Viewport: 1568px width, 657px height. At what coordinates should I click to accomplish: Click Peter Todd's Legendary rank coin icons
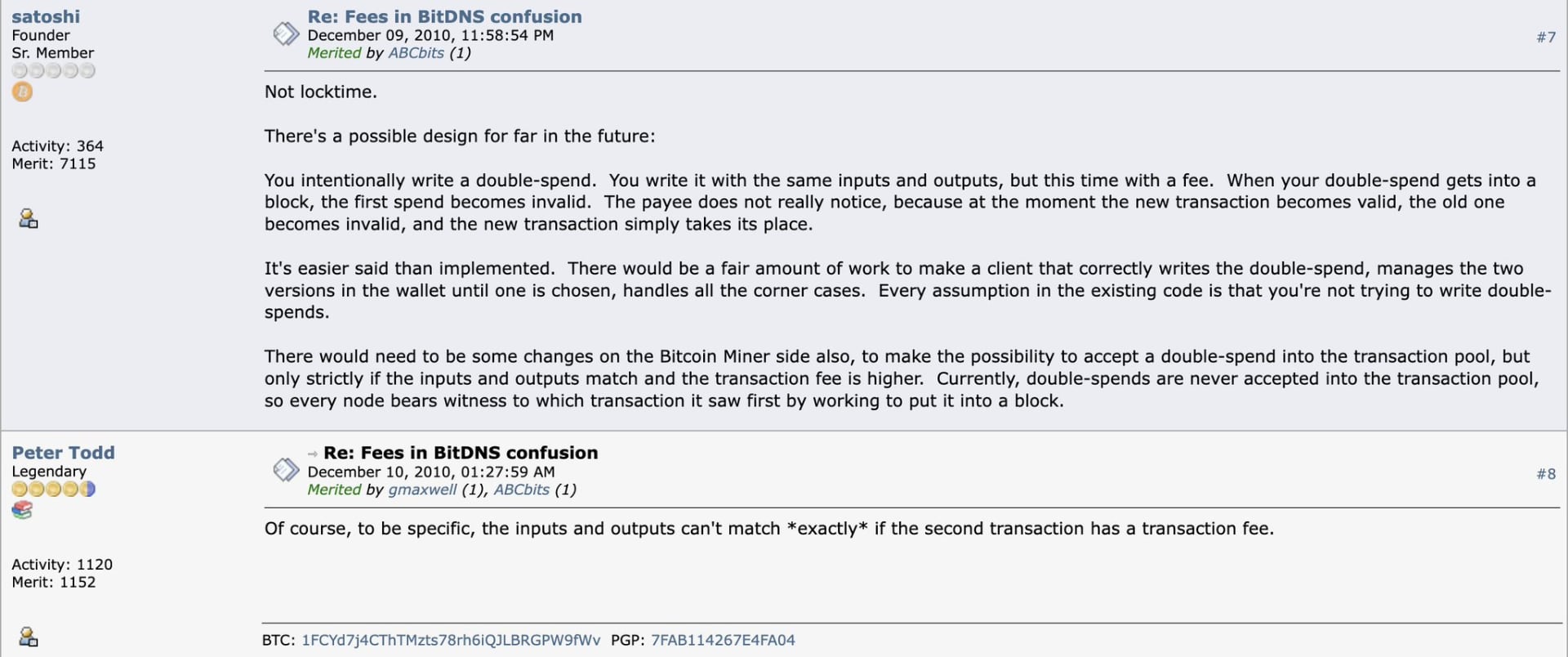[53, 489]
